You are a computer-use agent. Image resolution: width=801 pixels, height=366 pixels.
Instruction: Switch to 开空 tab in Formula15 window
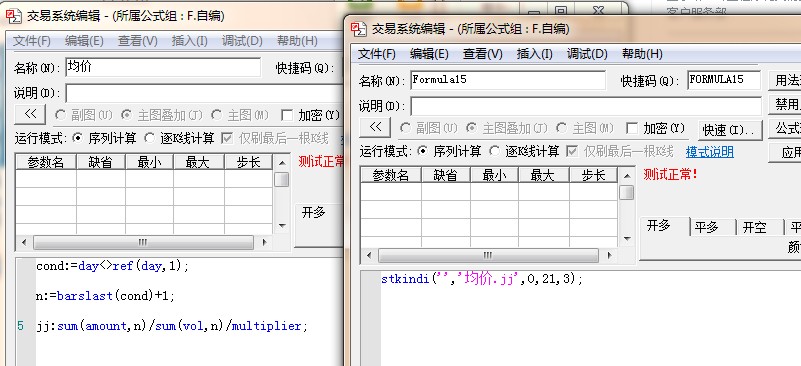tap(760, 227)
